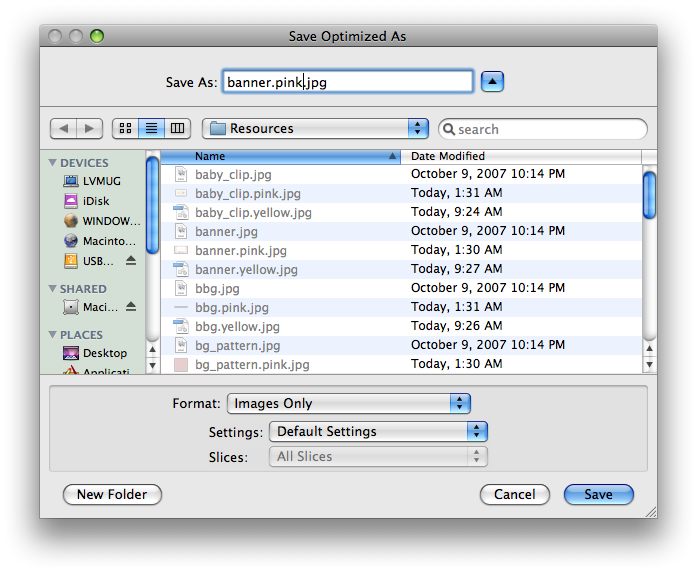Switch to list view mode
This screenshot has height=573, width=697.
(152, 129)
